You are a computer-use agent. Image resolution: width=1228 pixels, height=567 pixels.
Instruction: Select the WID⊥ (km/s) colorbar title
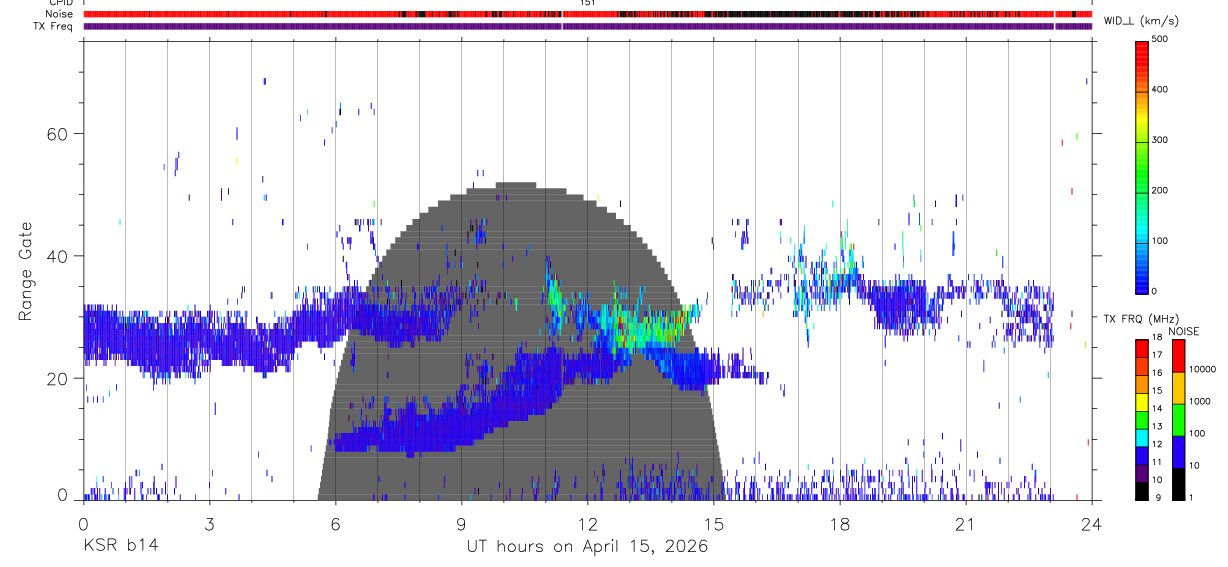[1140, 21]
